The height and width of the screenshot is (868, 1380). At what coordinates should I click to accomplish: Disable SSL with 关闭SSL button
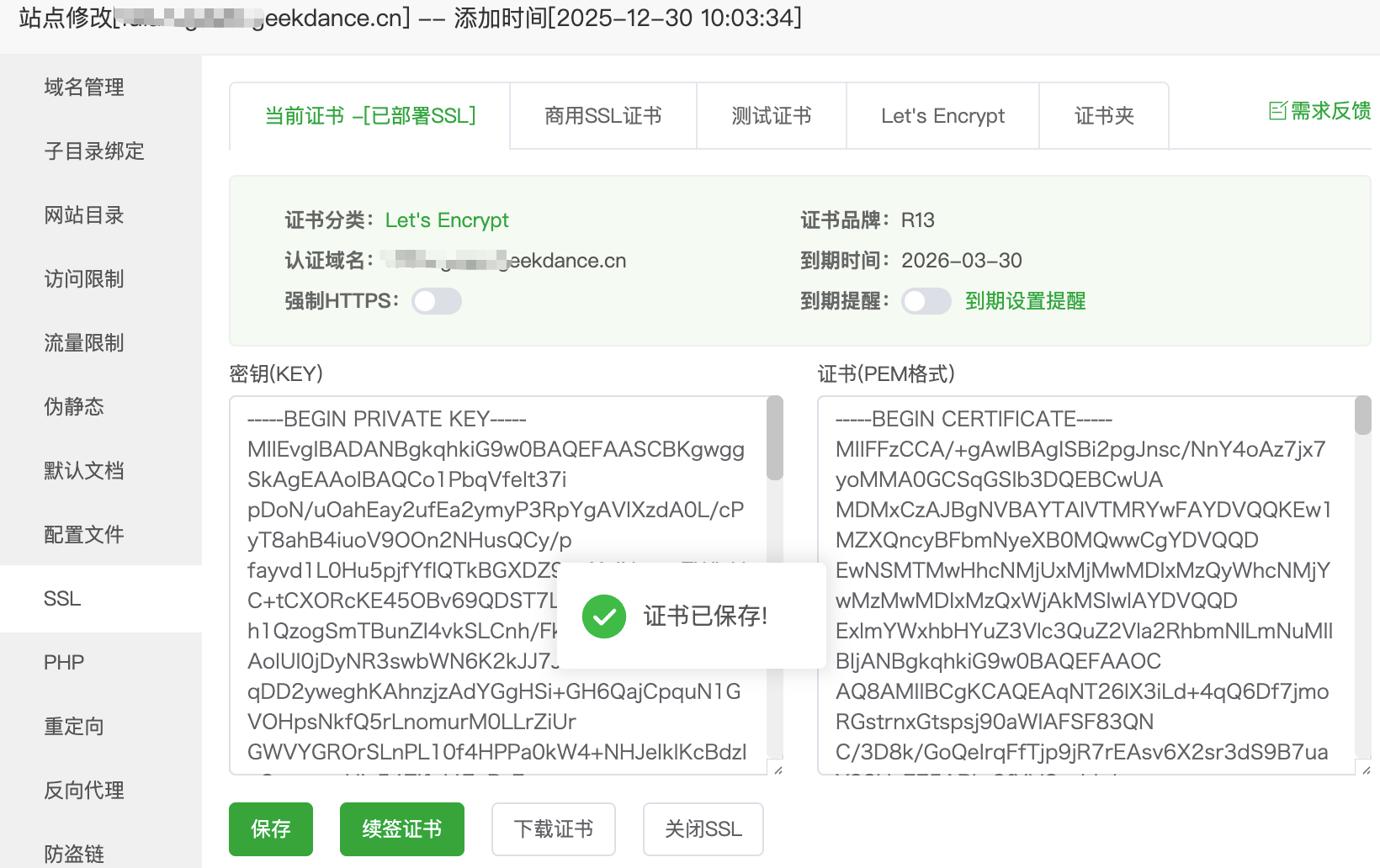click(x=703, y=829)
